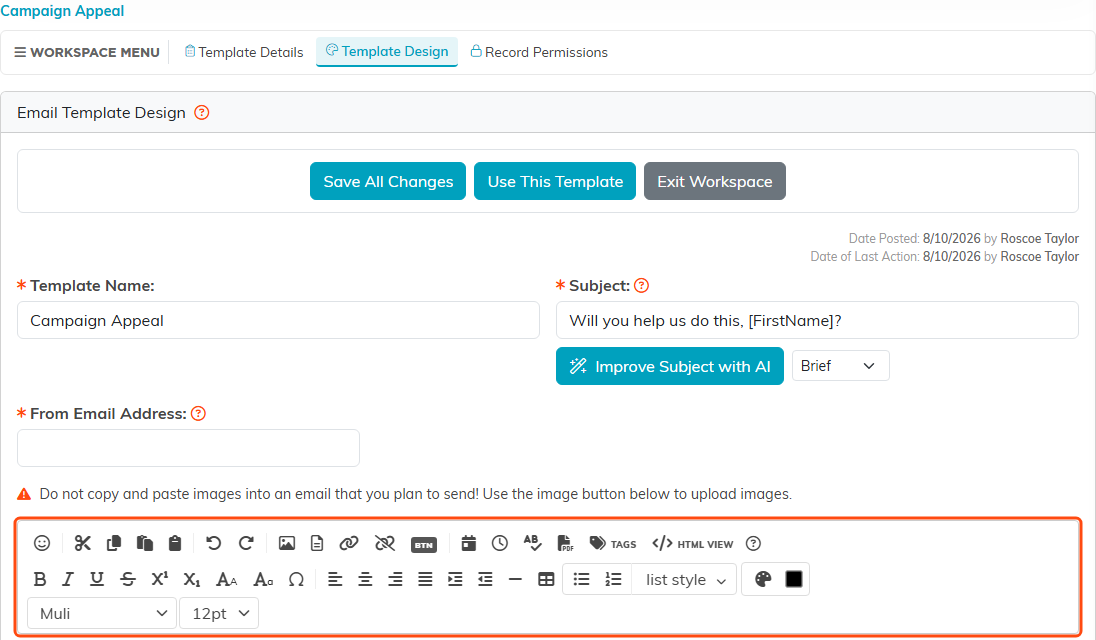
Task: Open the 12pt font size dropdown
Action: pos(219,613)
